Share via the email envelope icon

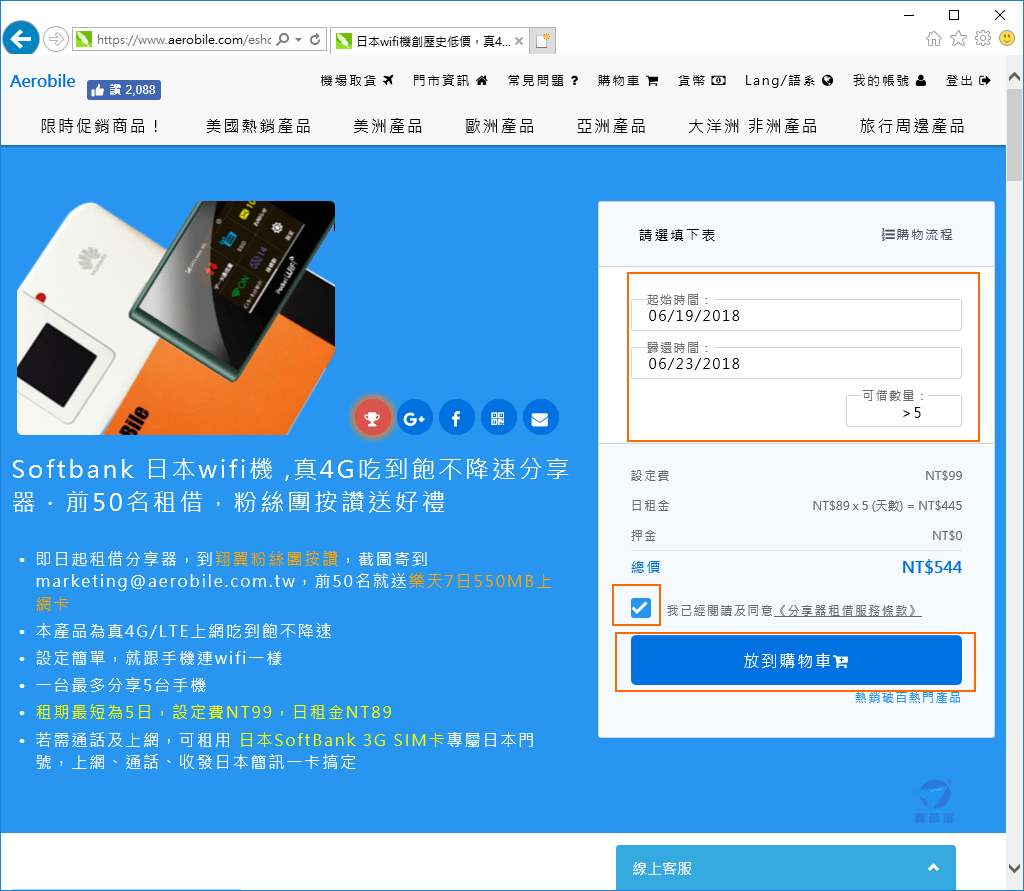540,418
